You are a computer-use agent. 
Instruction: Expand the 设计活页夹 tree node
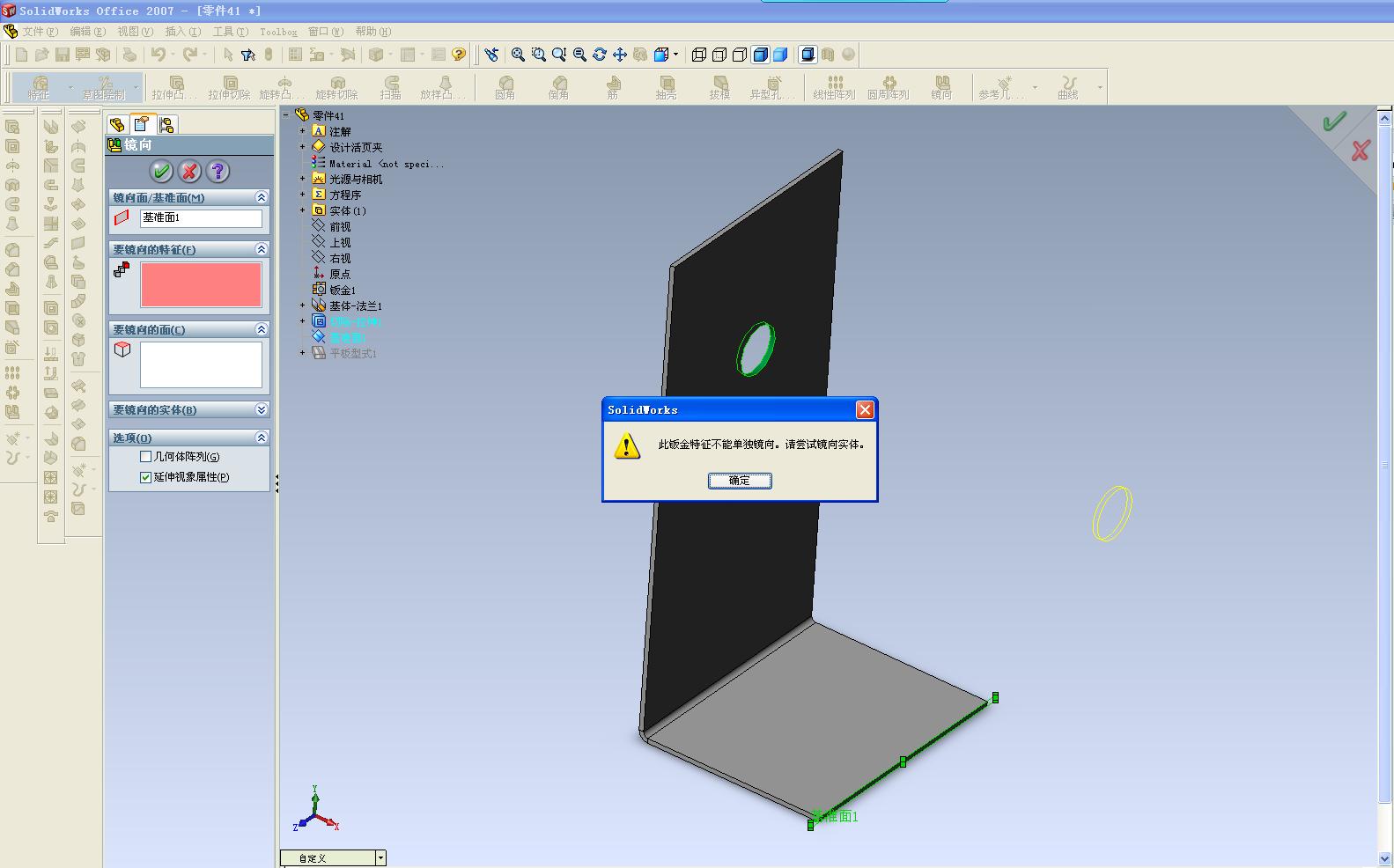click(302, 147)
